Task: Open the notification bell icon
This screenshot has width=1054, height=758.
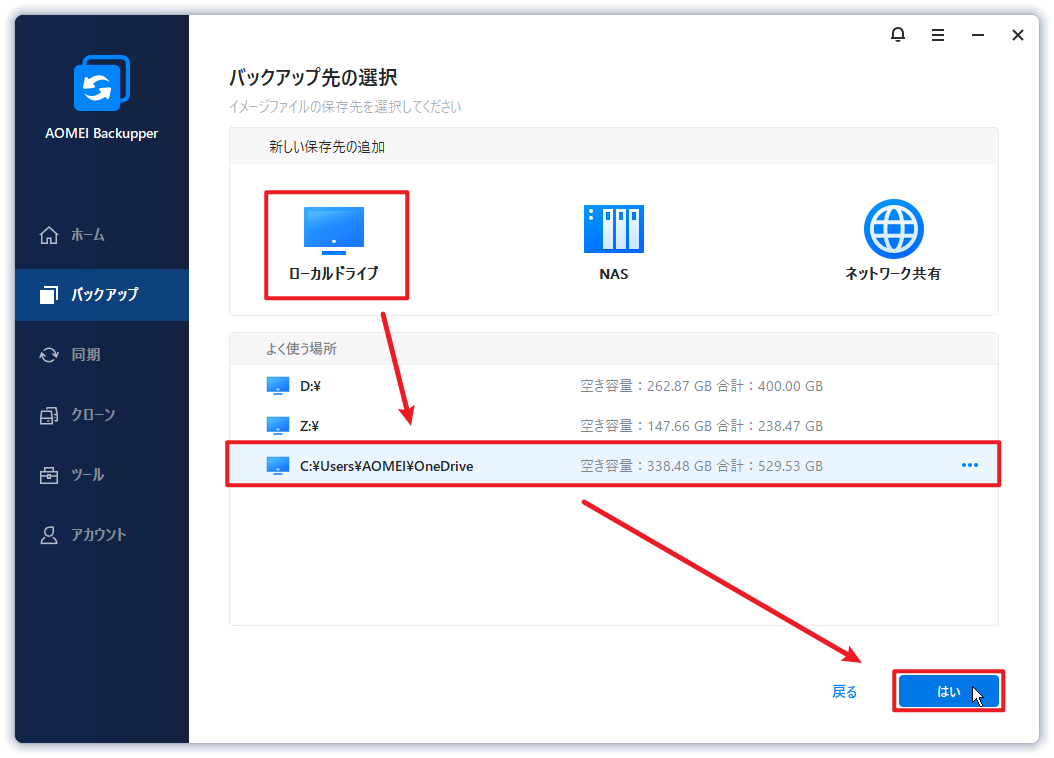Action: 897,34
